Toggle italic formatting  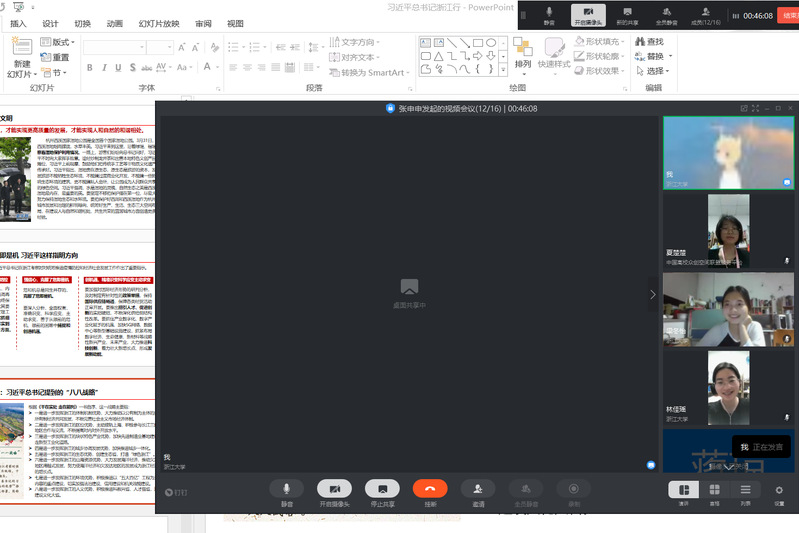coord(104,67)
